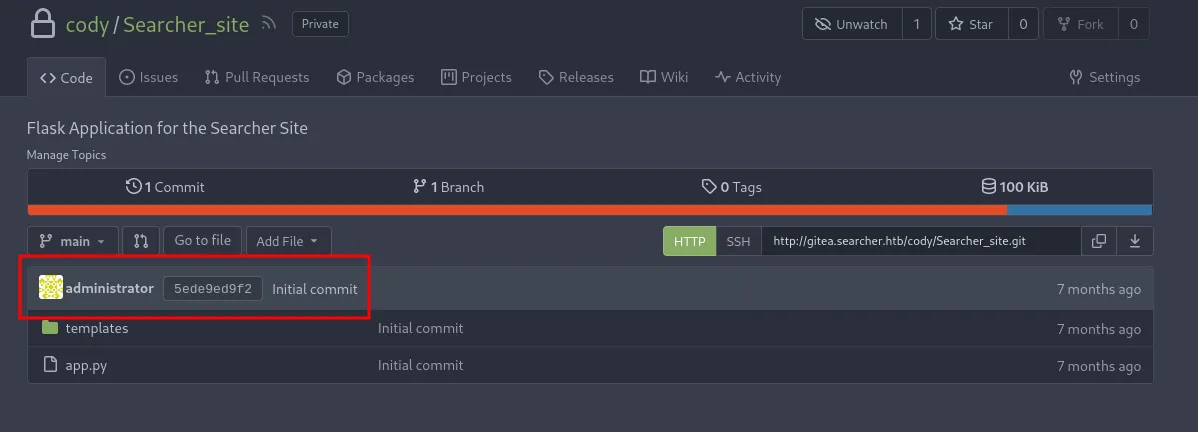Click the Go to file button
The height and width of the screenshot is (432, 1198).
pyautogui.click(x=202, y=241)
